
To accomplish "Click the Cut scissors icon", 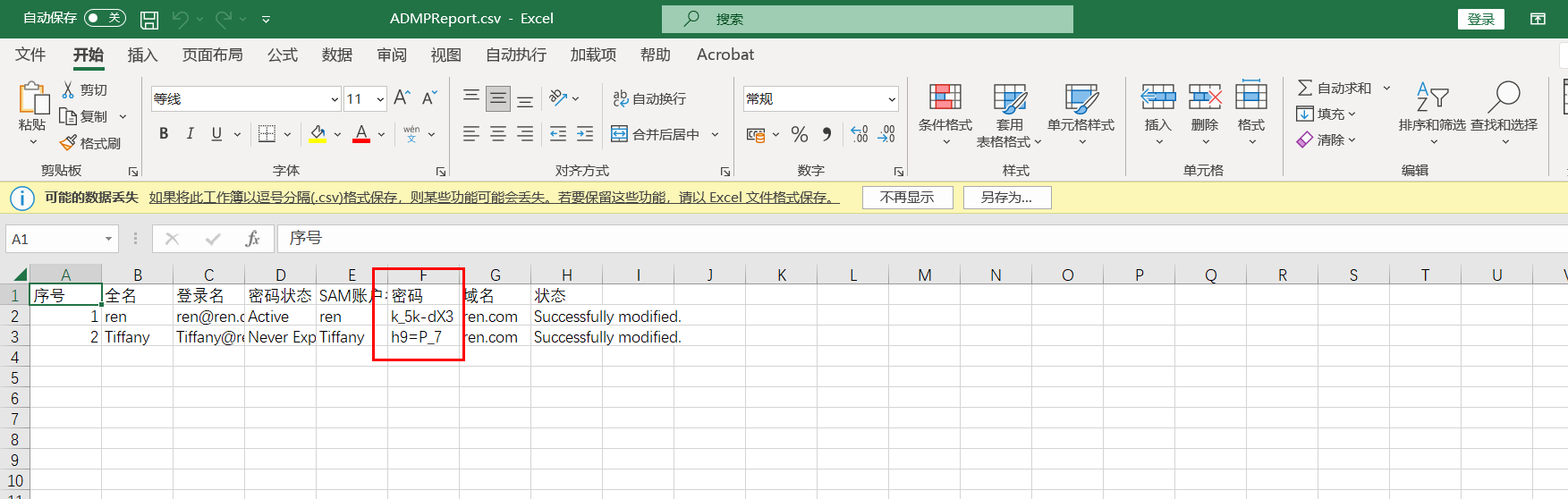I will (x=68, y=89).
